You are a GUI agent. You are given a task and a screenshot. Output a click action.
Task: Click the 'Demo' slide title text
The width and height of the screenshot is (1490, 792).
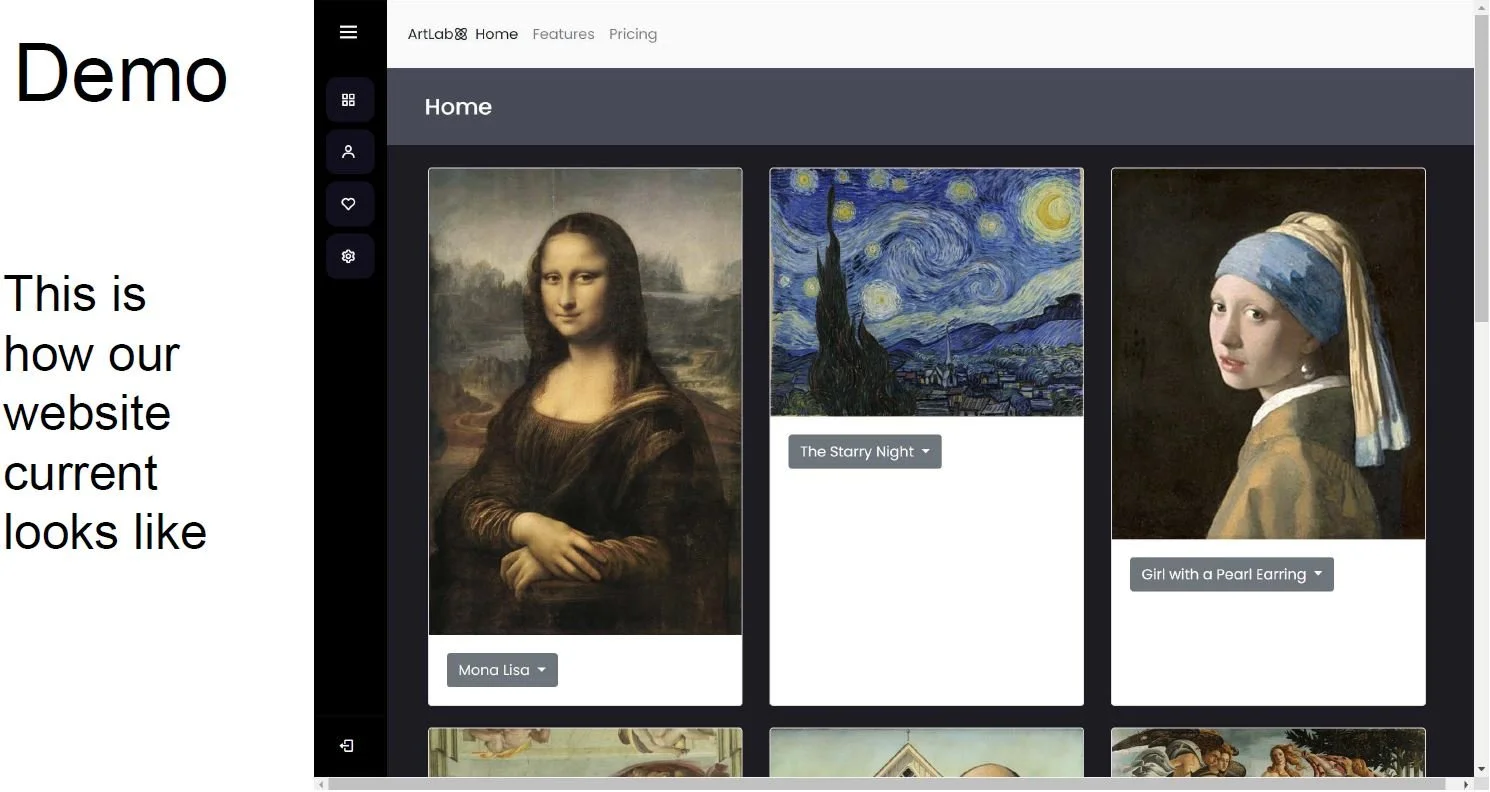(x=121, y=73)
